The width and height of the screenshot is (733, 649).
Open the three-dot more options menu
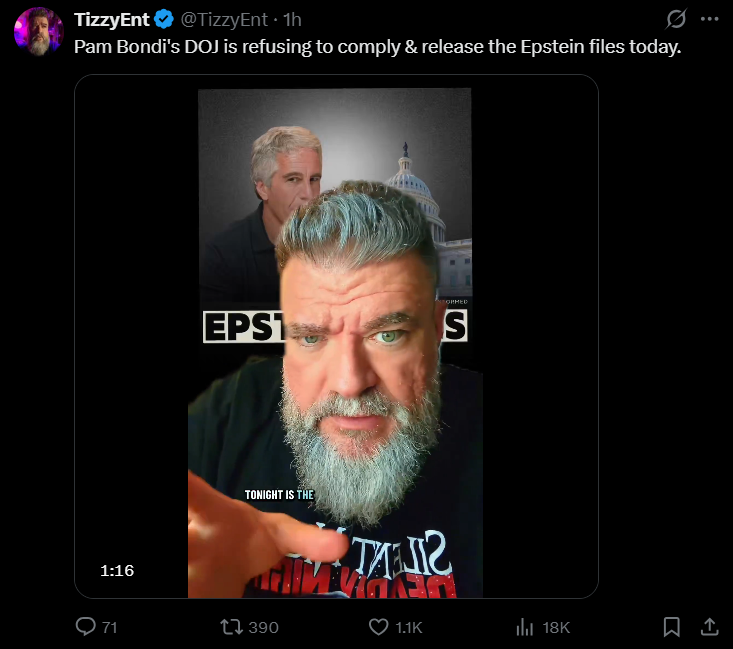coord(709,19)
